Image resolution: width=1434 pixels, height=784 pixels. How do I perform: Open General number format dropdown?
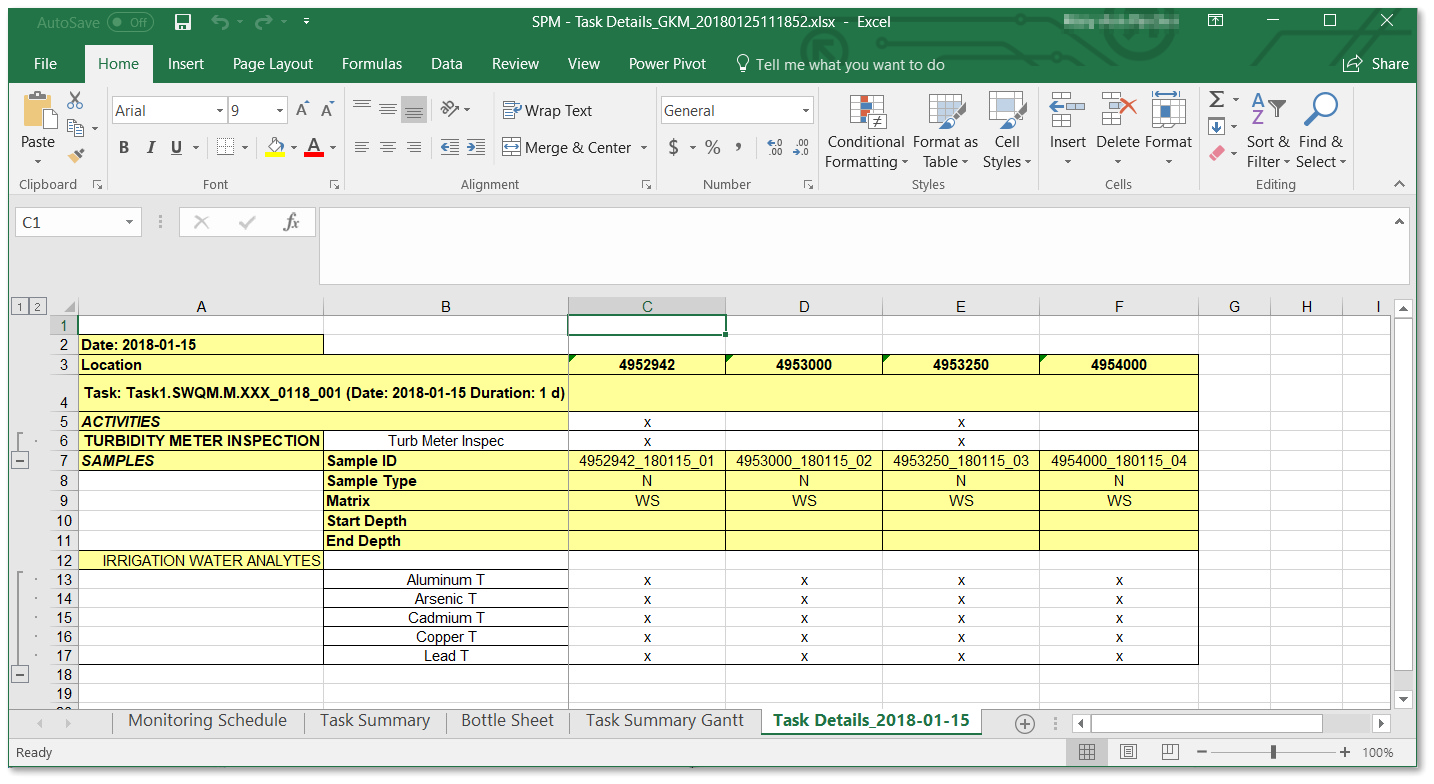pos(805,111)
